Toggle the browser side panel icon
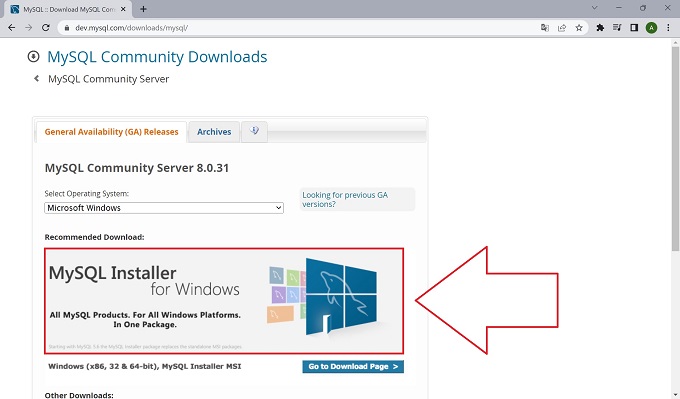The width and height of the screenshot is (680, 399). pos(634,28)
